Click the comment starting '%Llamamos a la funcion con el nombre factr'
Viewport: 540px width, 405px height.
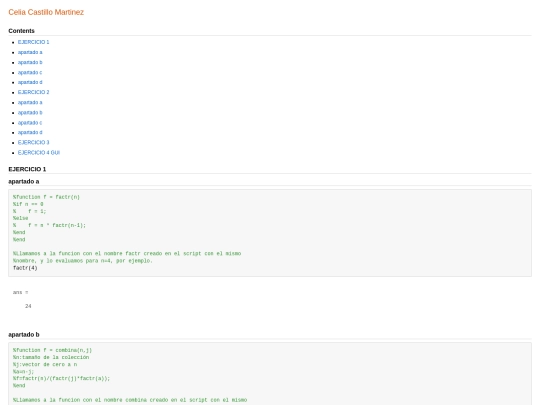click(x=127, y=253)
